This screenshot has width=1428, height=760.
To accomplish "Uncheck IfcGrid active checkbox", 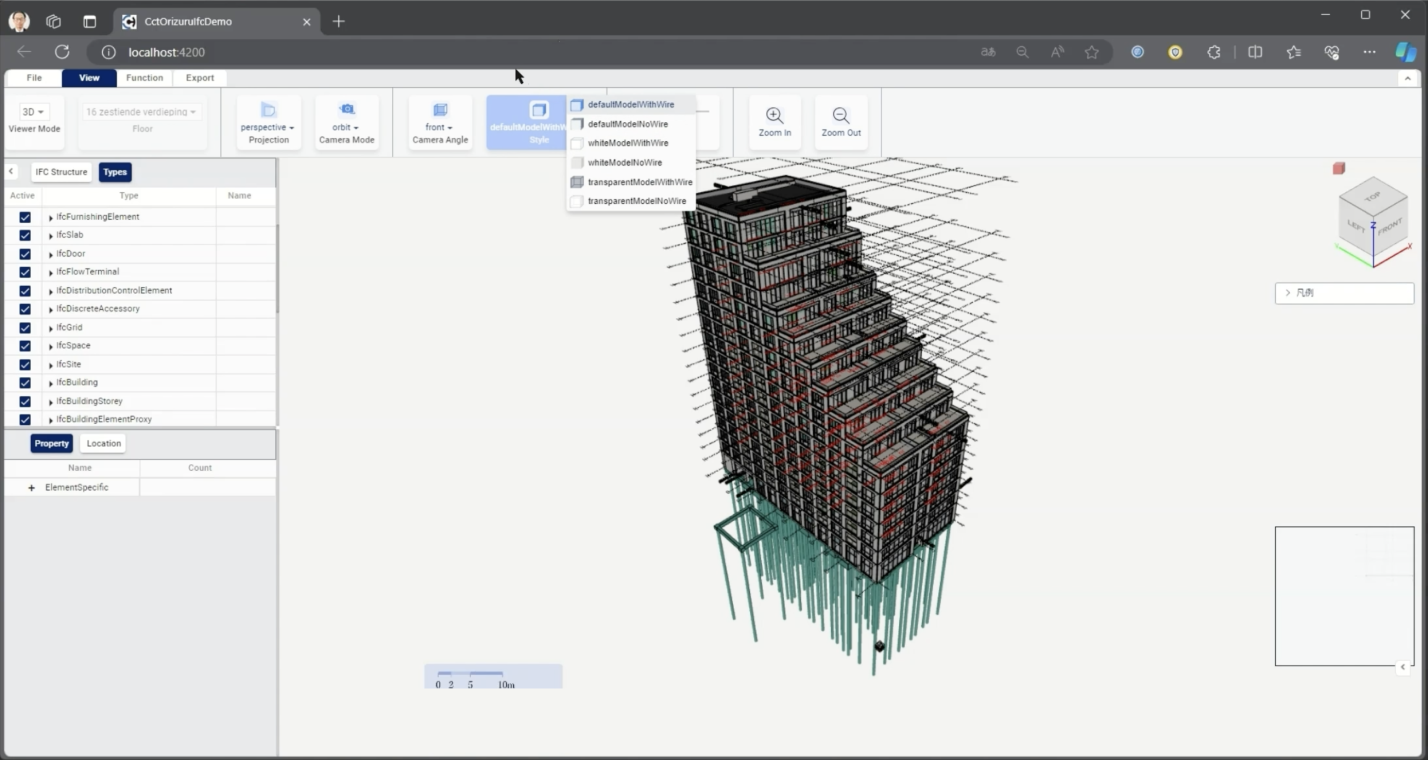I will tap(25, 328).
